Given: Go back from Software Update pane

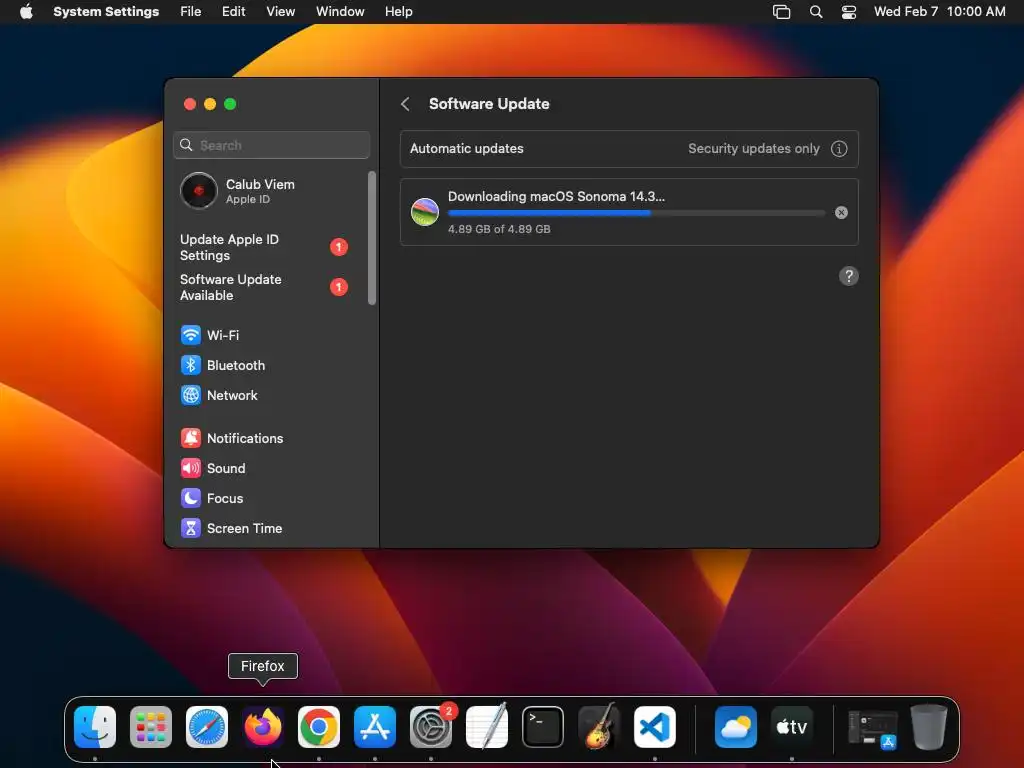Looking at the screenshot, I should [x=406, y=104].
